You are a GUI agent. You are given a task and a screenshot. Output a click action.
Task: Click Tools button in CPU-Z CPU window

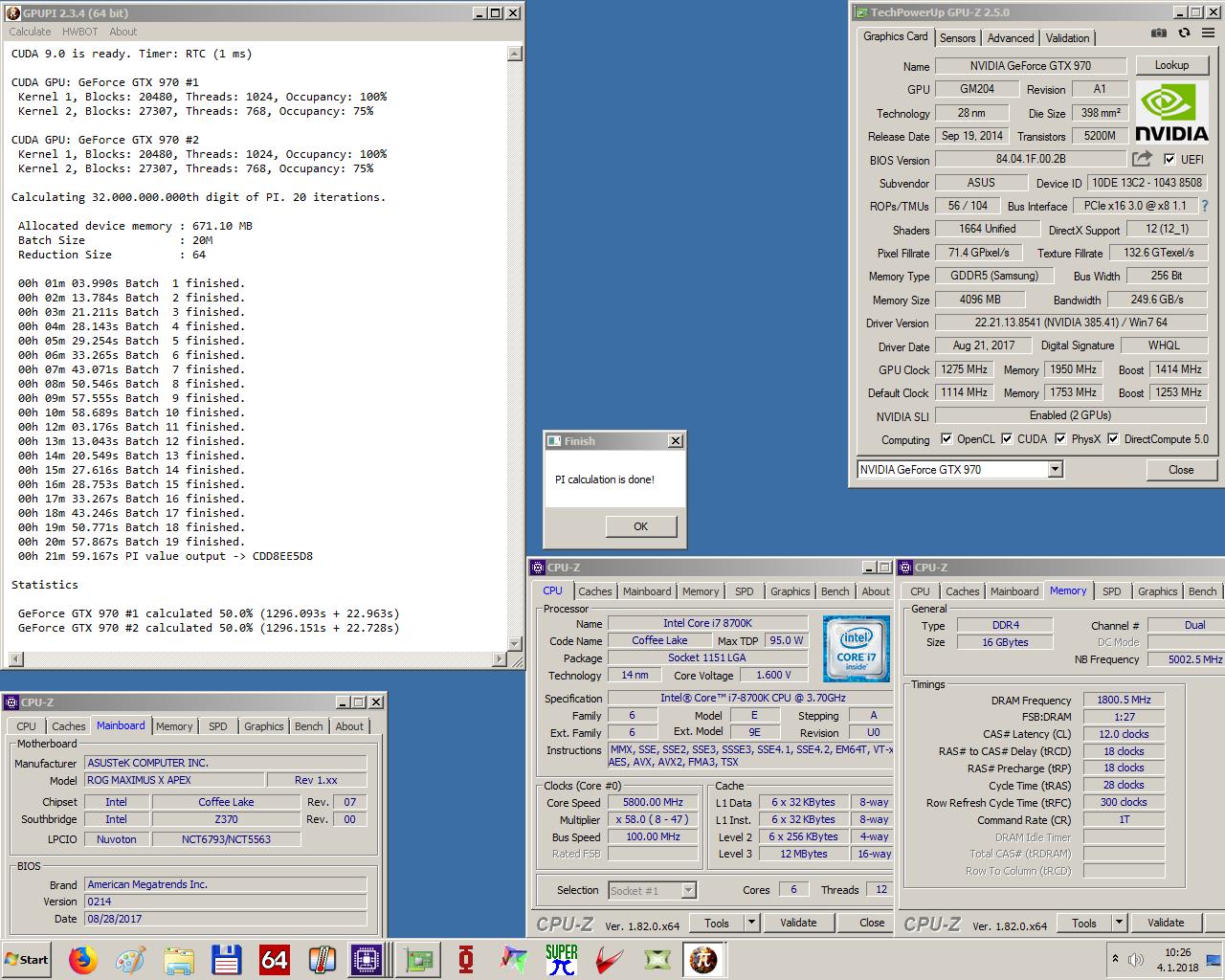tap(717, 923)
